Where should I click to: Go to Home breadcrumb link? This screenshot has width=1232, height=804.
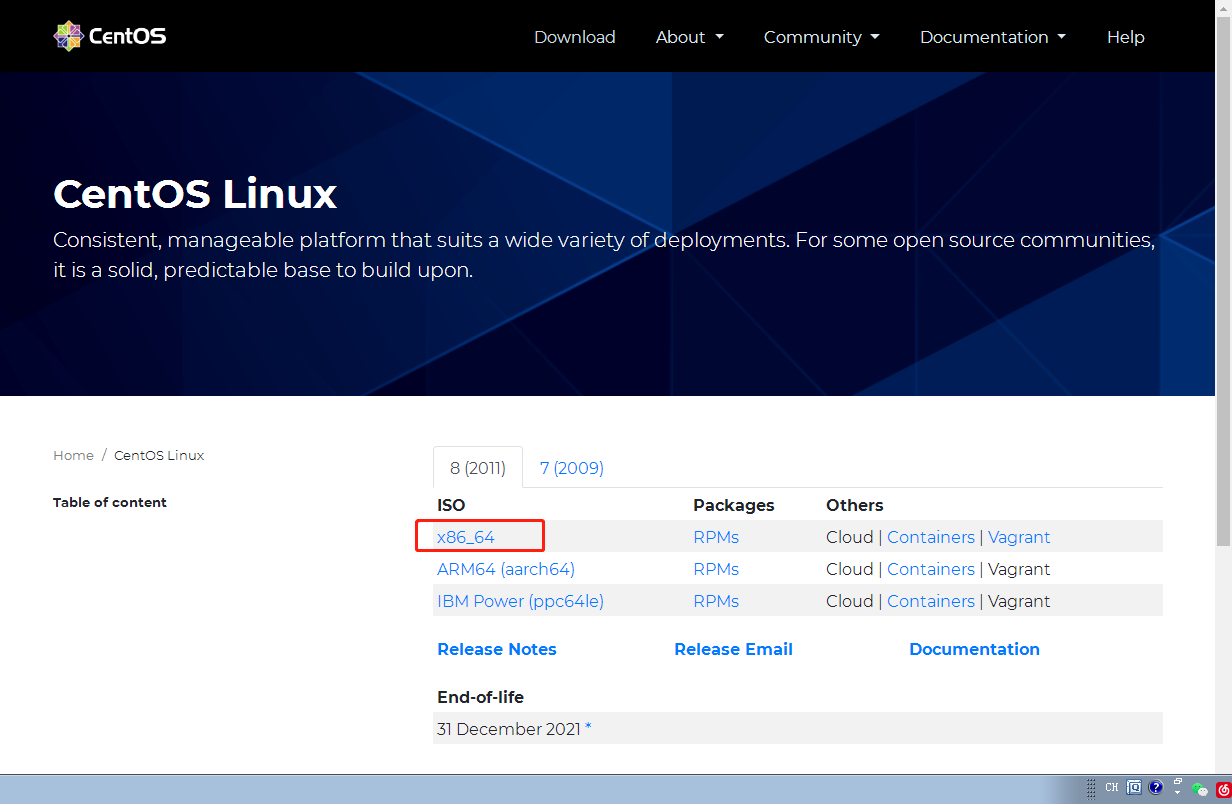coord(73,455)
